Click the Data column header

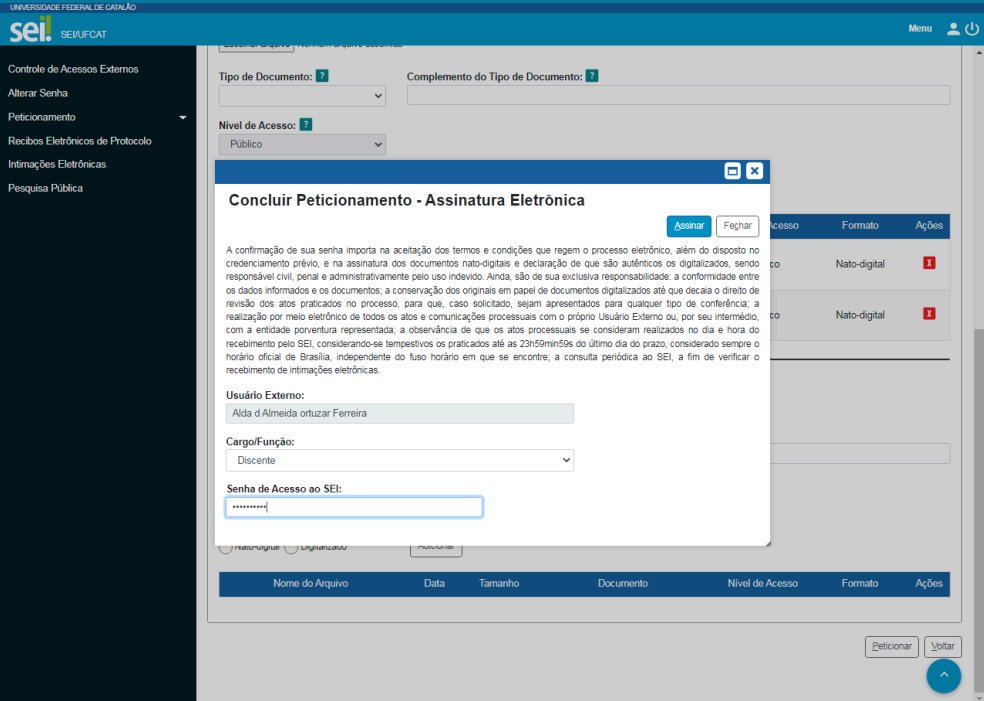point(434,584)
